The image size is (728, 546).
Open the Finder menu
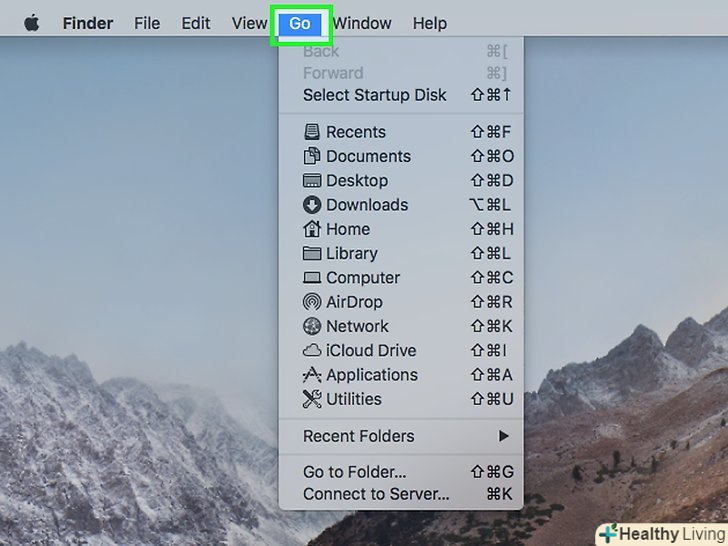pos(88,23)
